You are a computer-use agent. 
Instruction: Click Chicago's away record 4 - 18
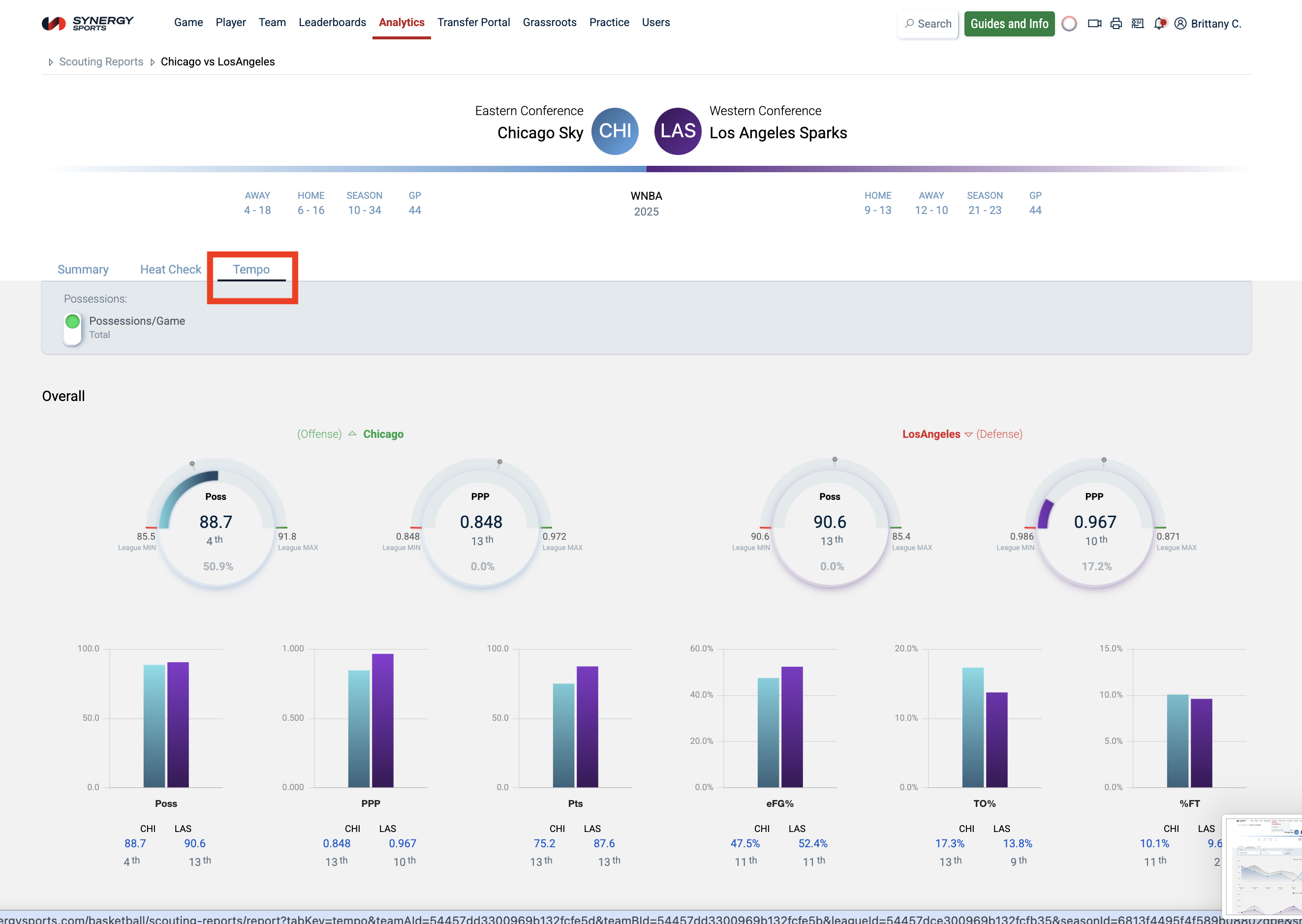coord(258,211)
